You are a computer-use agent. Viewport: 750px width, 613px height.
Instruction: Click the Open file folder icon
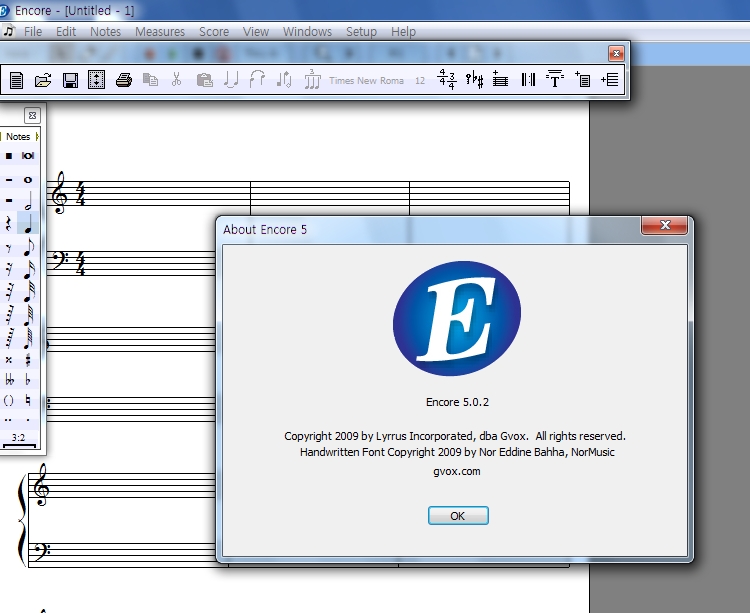click(x=43, y=80)
